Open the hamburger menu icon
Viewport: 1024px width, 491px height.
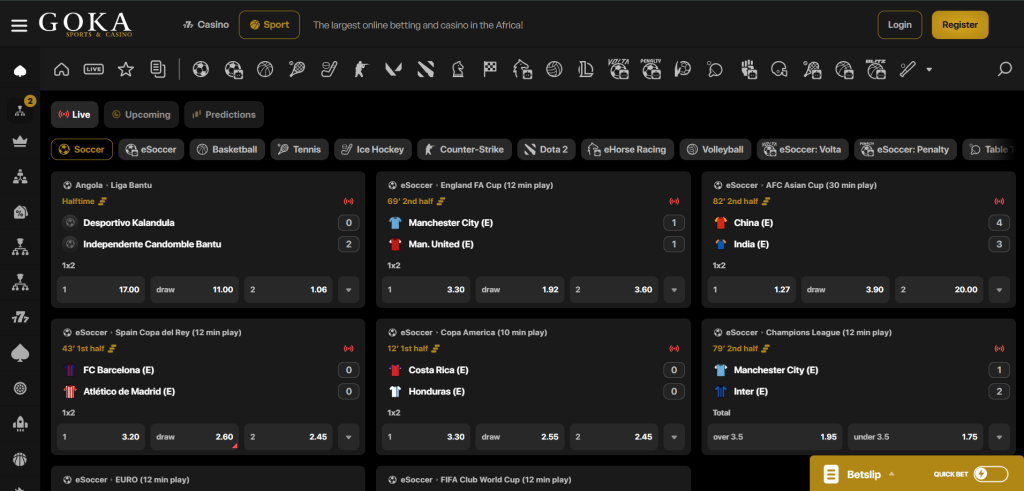pyautogui.click(x=19, y=25)
